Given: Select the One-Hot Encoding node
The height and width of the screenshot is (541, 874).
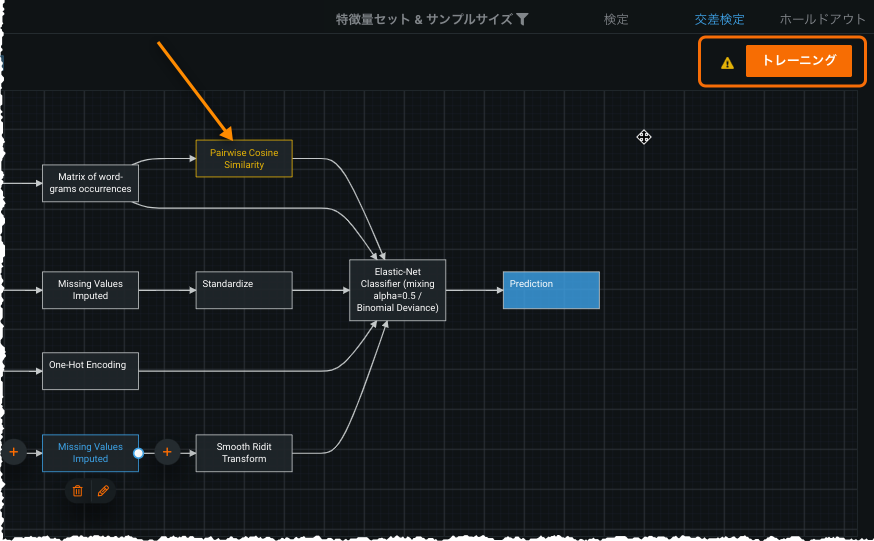Looking at the screenshot, I should coord(90,371).
